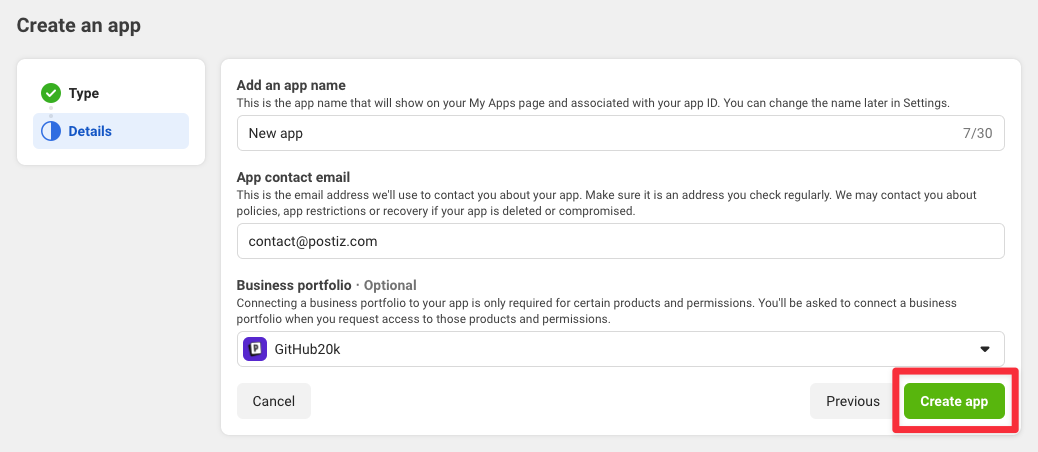Click the 'Create an app' heading
The height and width of the screenshot is (452, 1038).
79,26
